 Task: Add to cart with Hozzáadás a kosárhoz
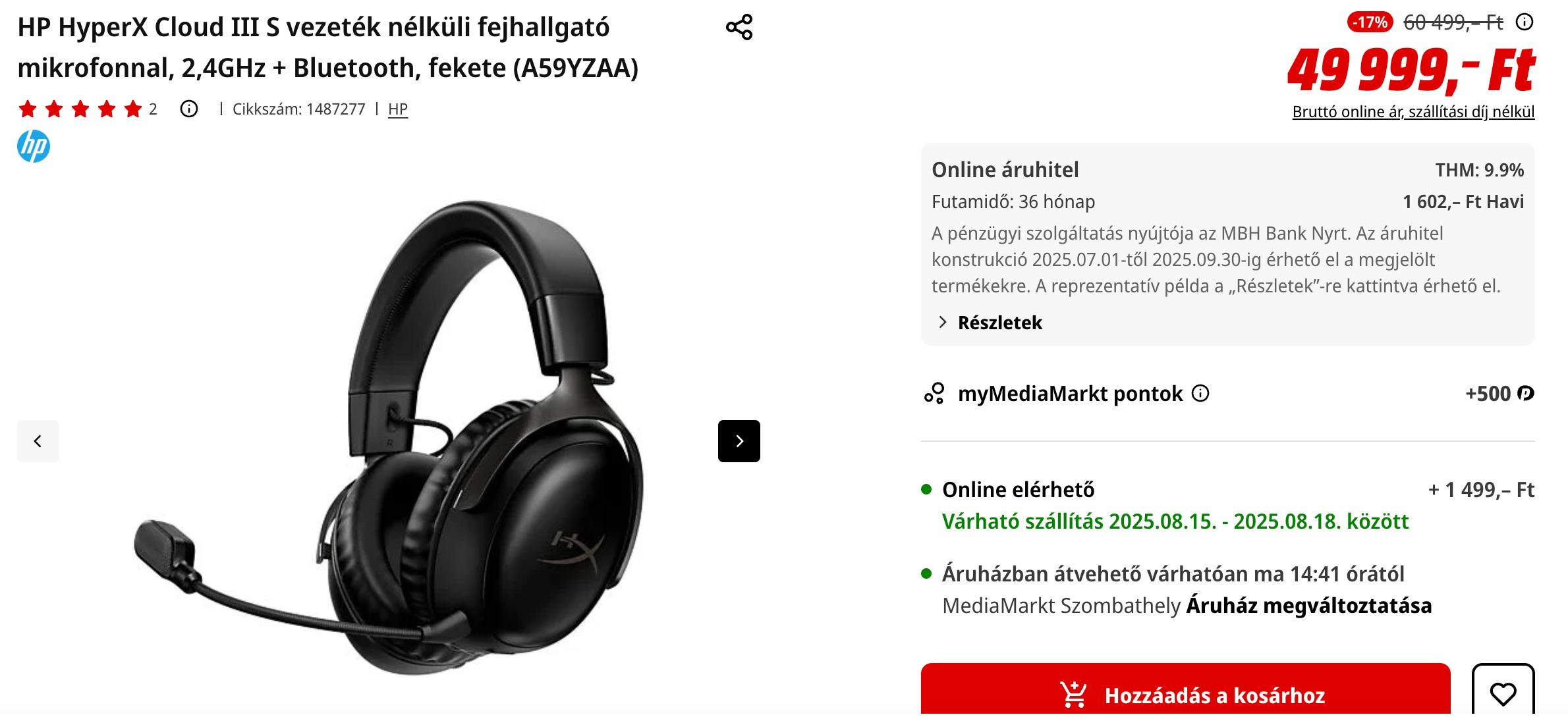click(x=1185, y=691)
